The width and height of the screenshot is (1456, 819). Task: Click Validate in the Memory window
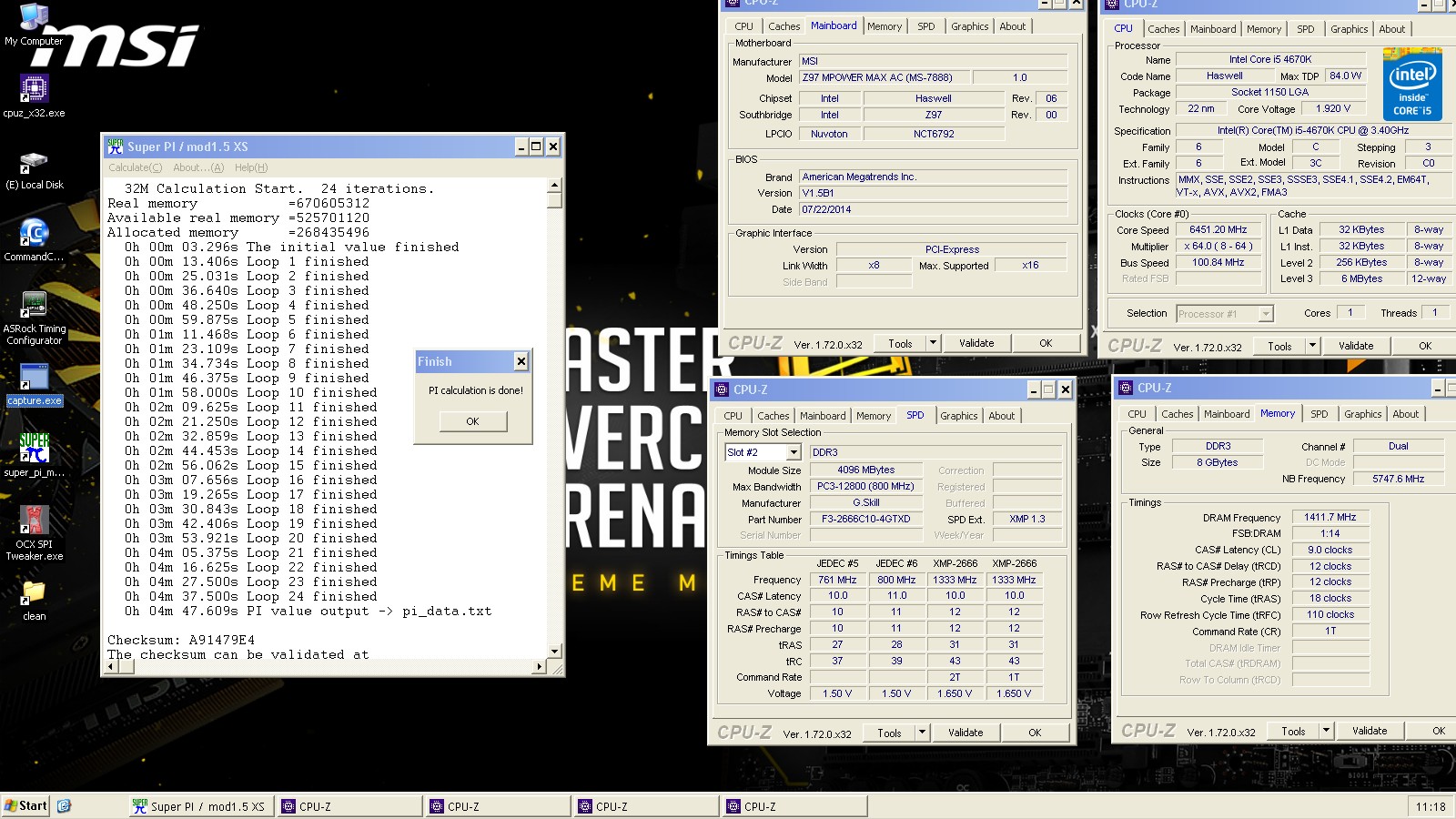(1370, 731)
